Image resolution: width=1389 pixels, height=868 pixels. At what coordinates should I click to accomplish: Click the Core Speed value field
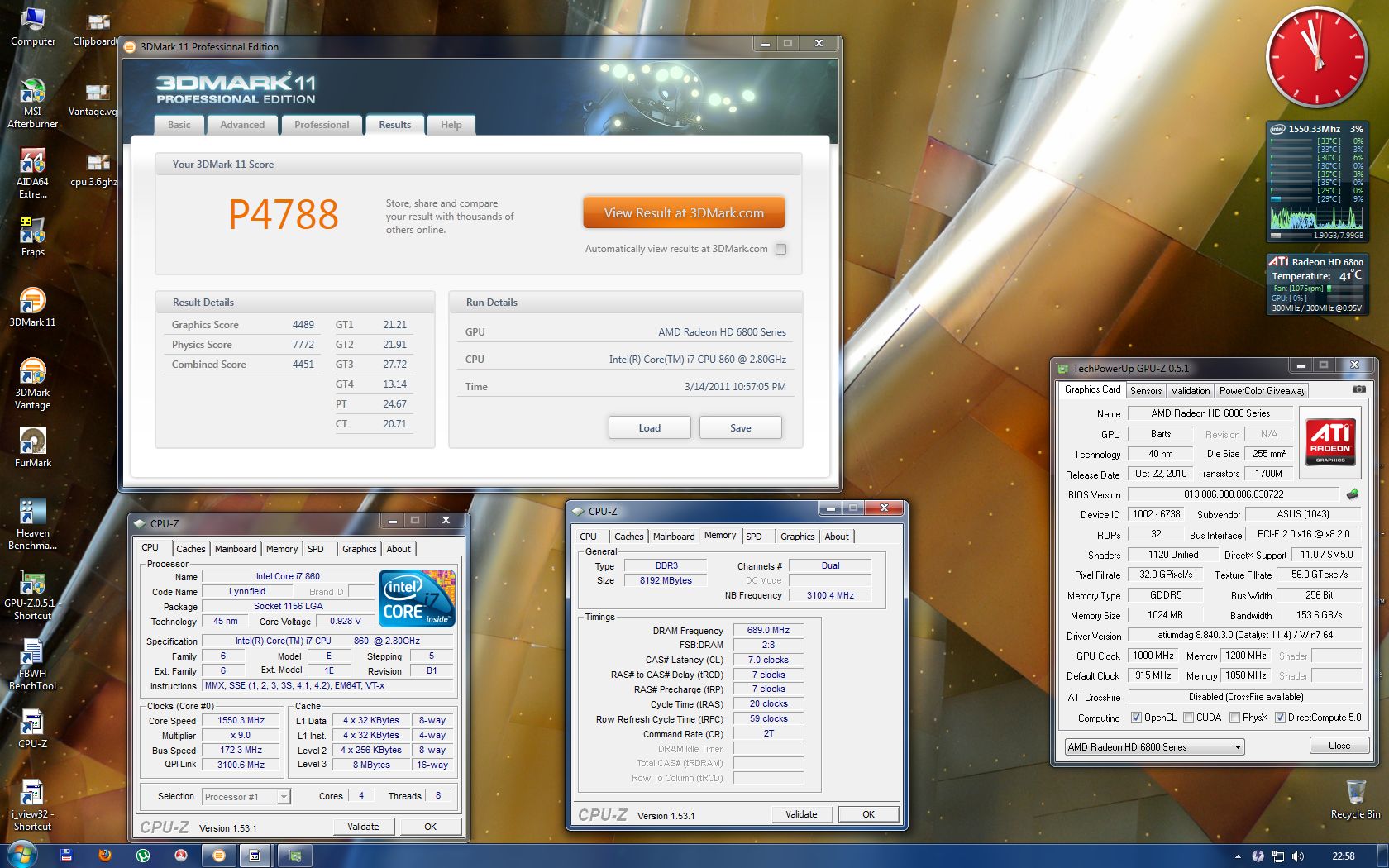(241, 721)
